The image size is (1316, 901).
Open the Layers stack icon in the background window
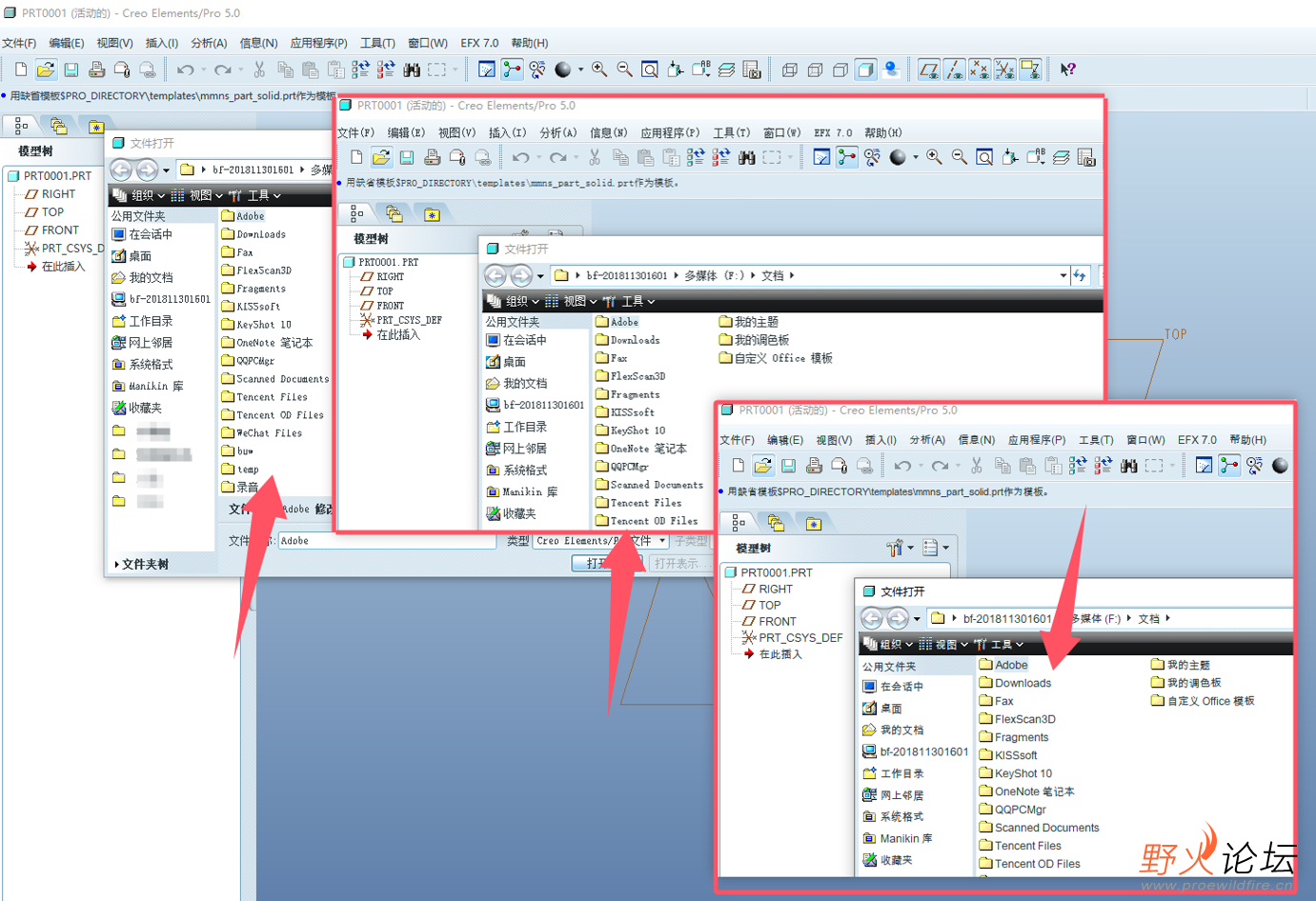[x=726, y=70]
